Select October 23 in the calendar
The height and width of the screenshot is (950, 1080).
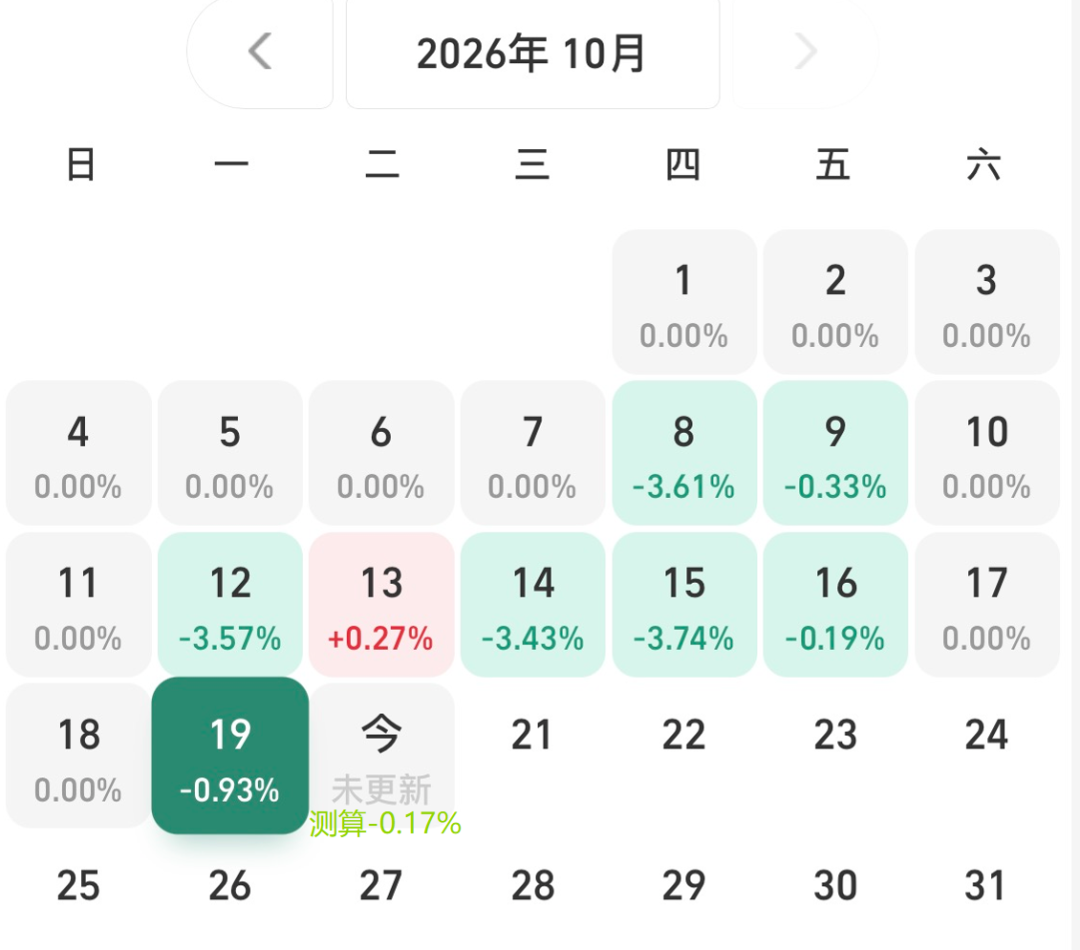(x=835, y=735)
